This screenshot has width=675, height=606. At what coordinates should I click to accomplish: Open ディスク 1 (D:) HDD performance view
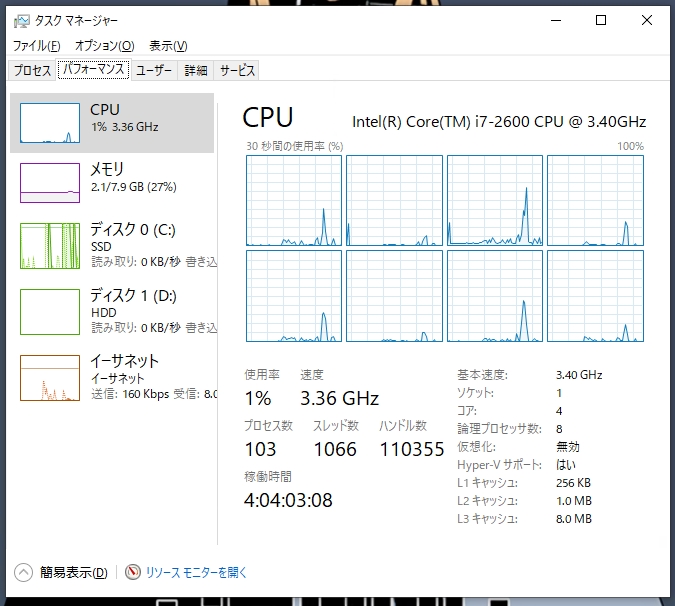[x=50, y=311]
